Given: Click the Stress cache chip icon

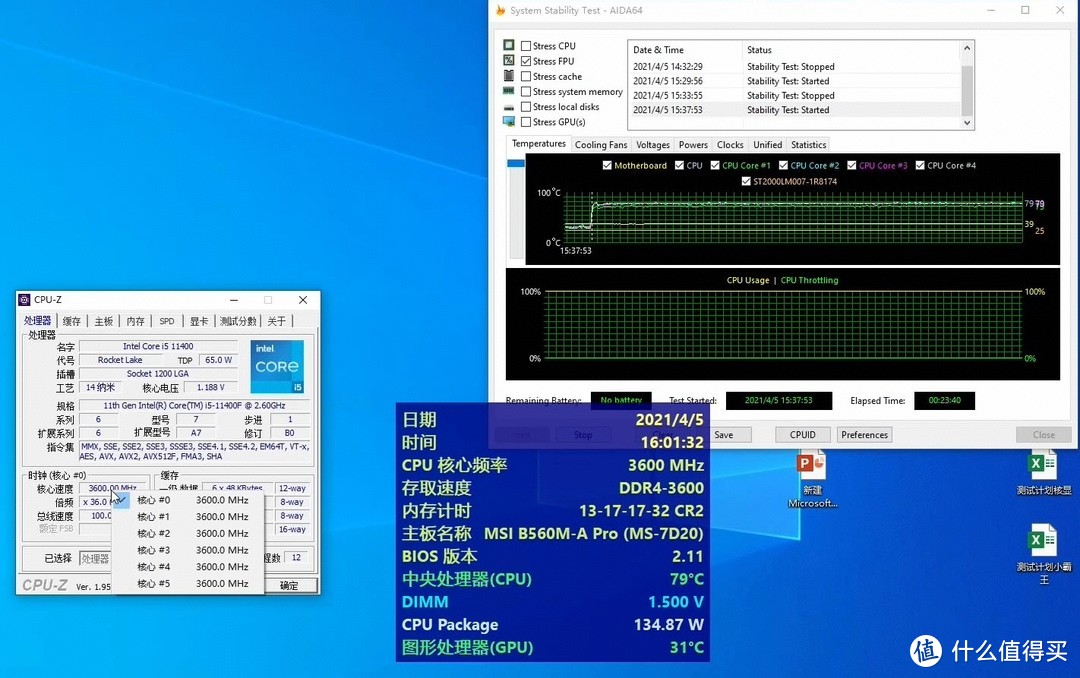Looking at the screenshot, I should tap(509, 76).
